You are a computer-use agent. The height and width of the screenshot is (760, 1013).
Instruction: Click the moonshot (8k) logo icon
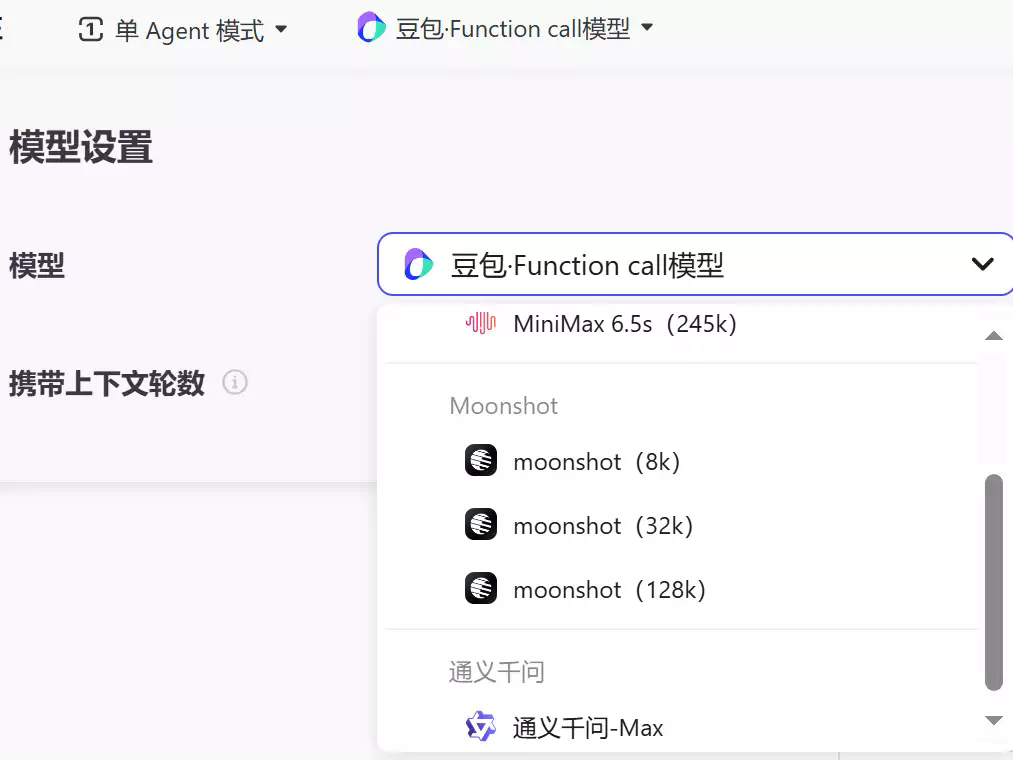(x=481, y=461)
